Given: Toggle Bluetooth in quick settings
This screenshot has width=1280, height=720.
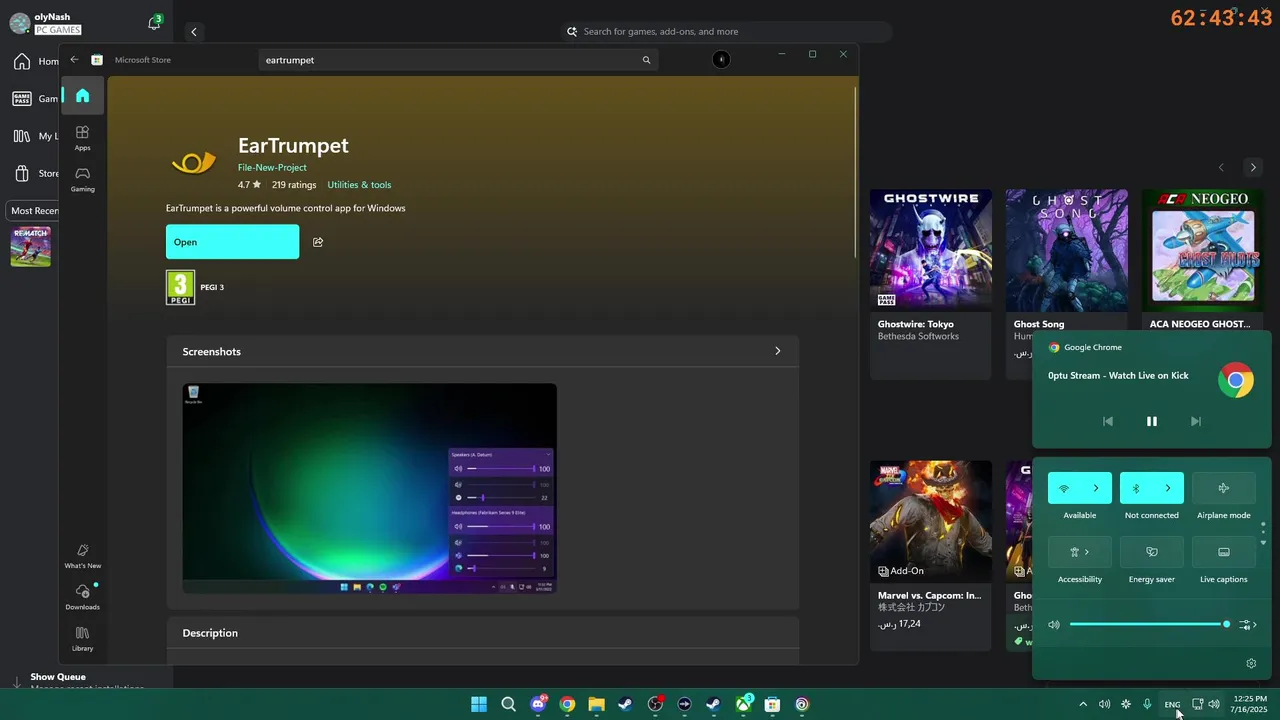Looking at the screenshot, I should point(1136,488).
